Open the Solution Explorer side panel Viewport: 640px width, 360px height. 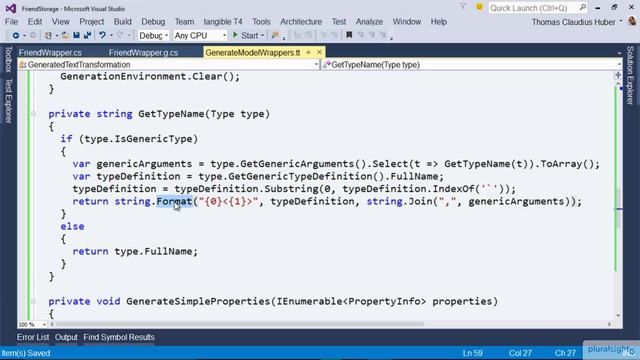631,76
